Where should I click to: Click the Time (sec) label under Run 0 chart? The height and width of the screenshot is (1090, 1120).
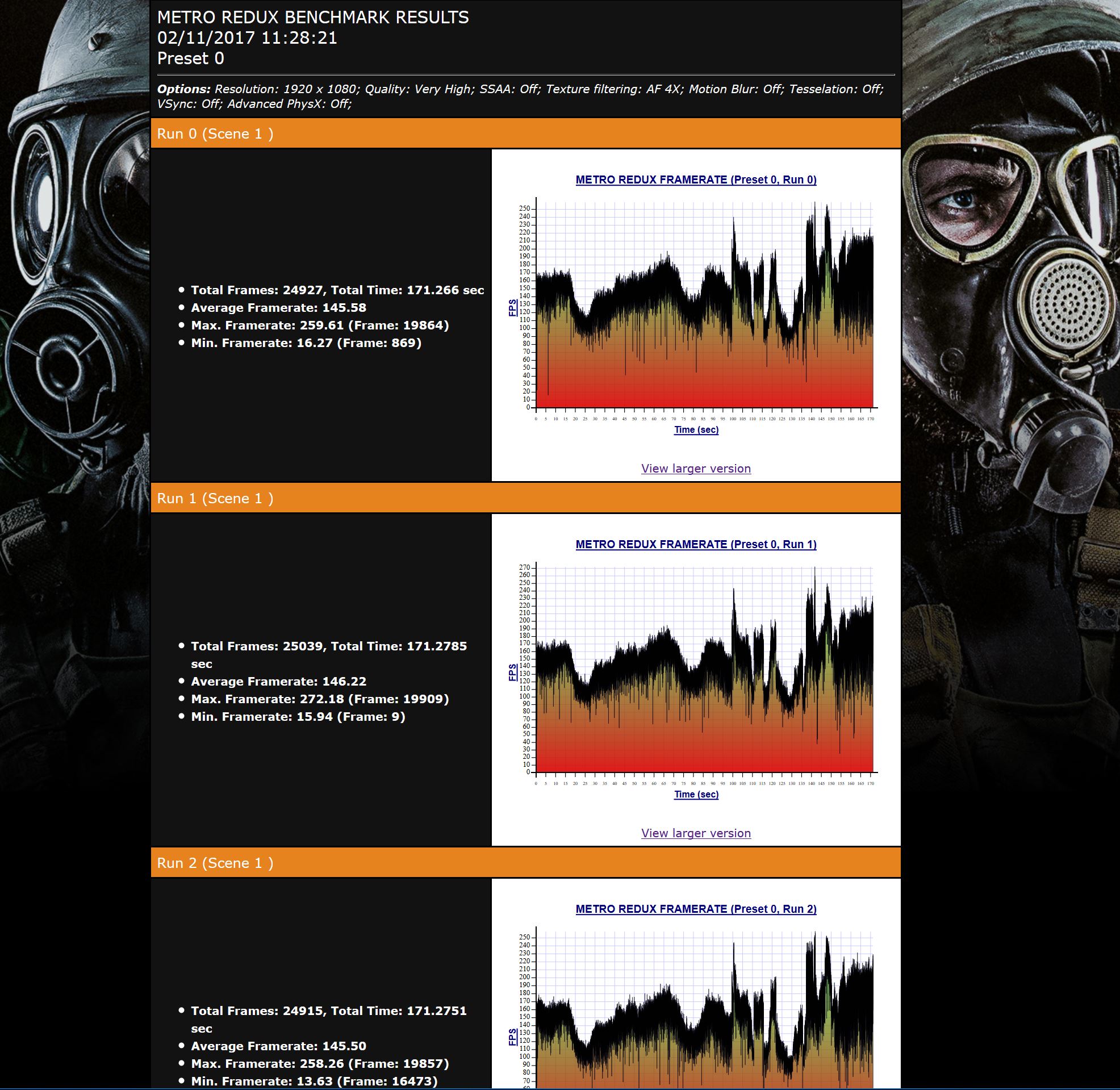point(696,430)
